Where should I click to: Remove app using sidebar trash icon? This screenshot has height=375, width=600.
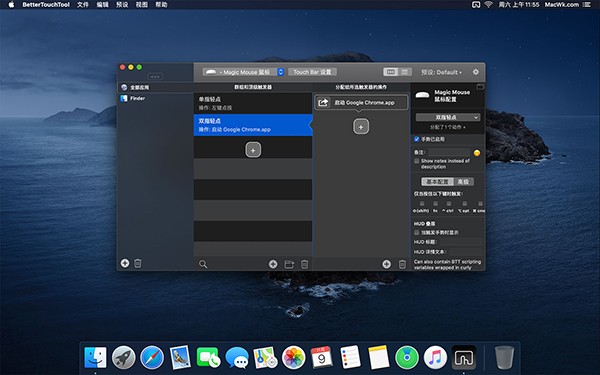(138, 263)
